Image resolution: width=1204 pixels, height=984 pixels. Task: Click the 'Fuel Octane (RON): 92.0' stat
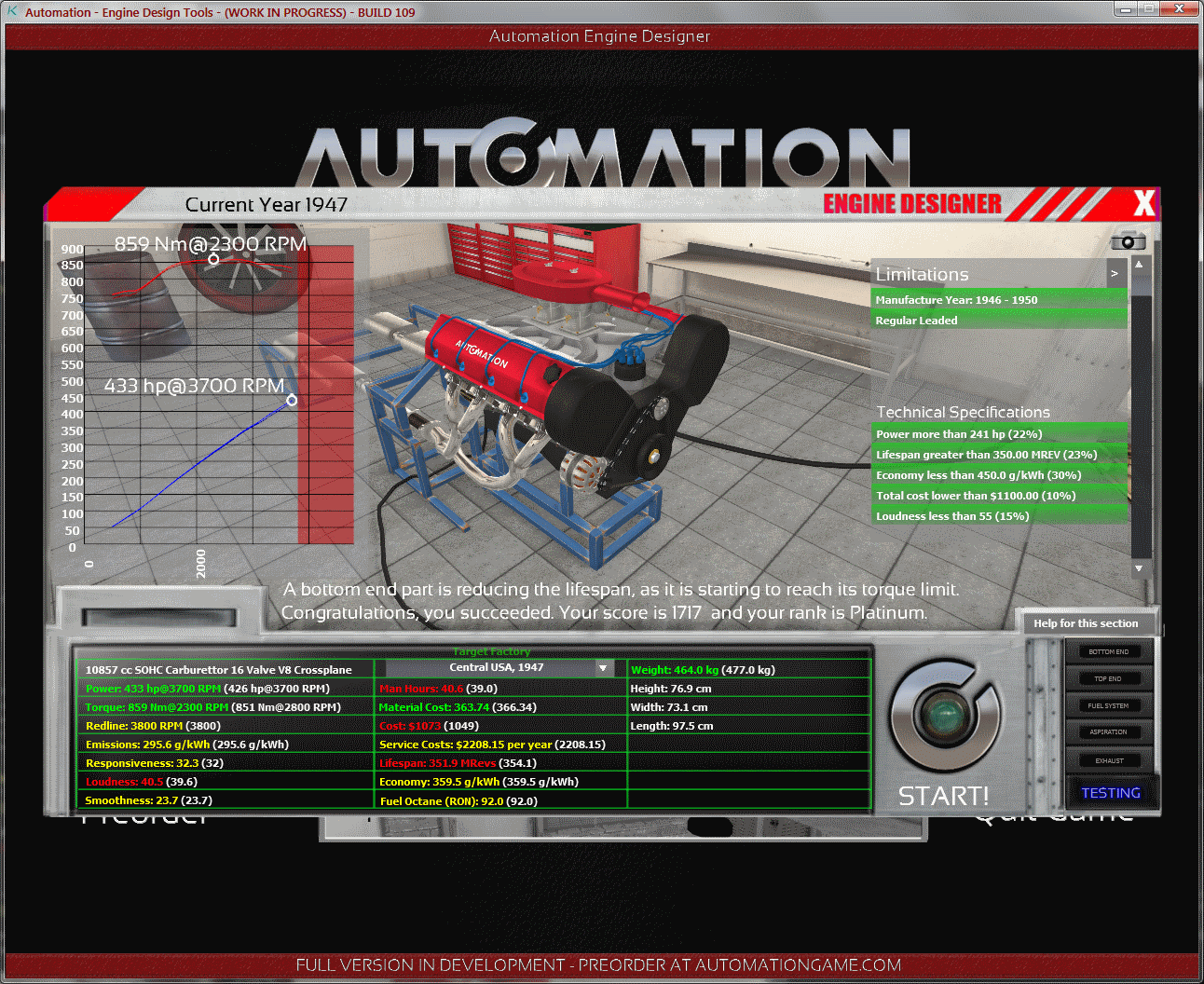click(500, 799)
